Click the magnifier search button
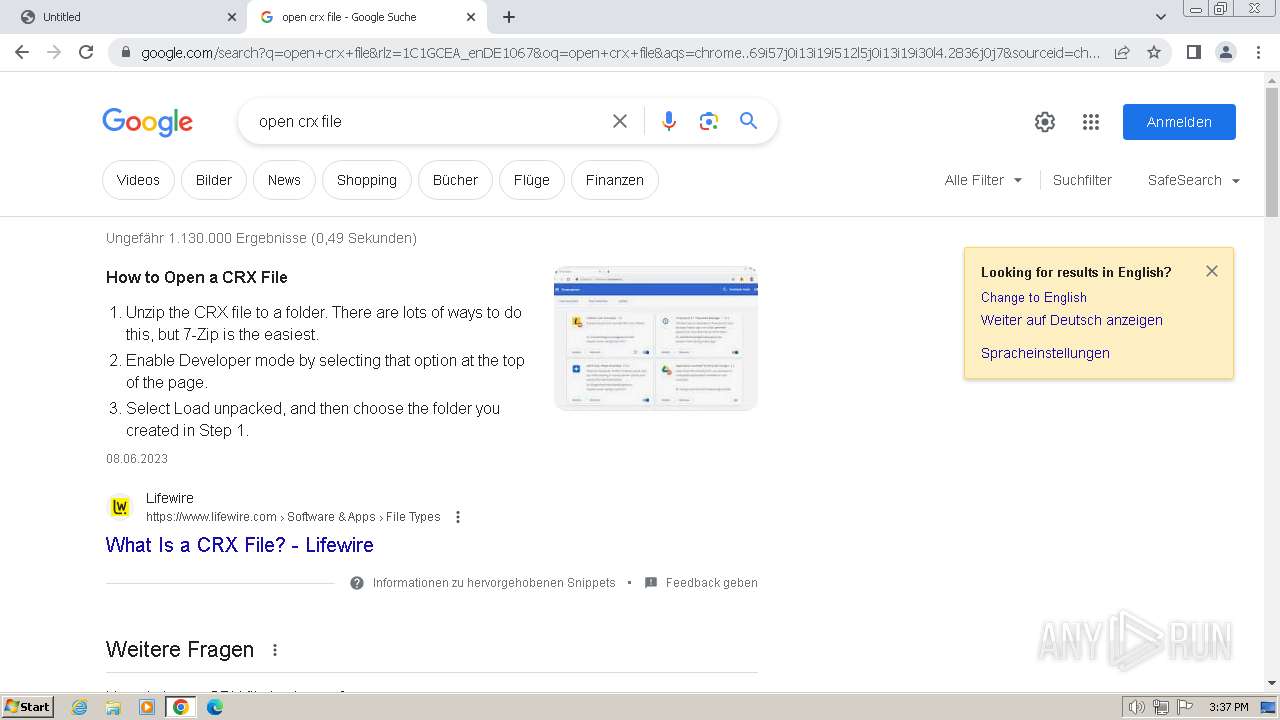Viewport: 1280px width, 720px height. click(748, 121)
